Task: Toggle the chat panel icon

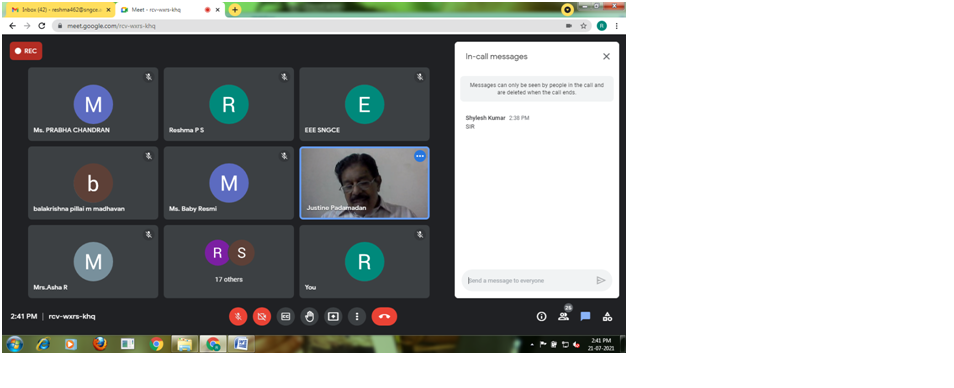Action: coord(585,316)
